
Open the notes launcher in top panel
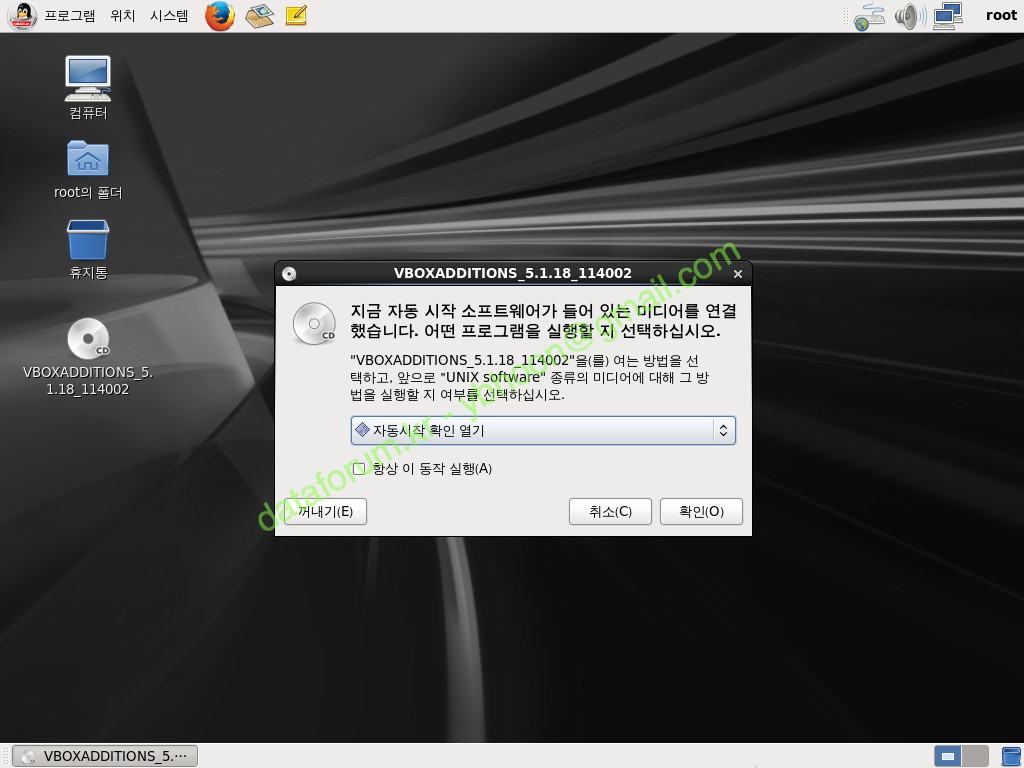click(296, 16)
